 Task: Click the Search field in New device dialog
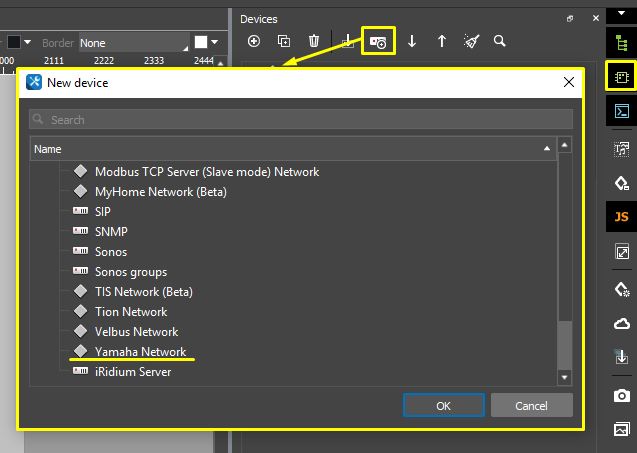[300, 120]
